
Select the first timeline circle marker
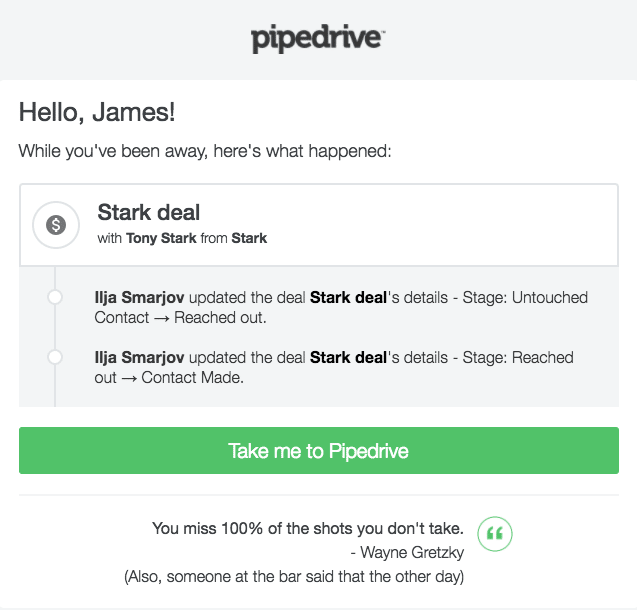tap(55, 297)
